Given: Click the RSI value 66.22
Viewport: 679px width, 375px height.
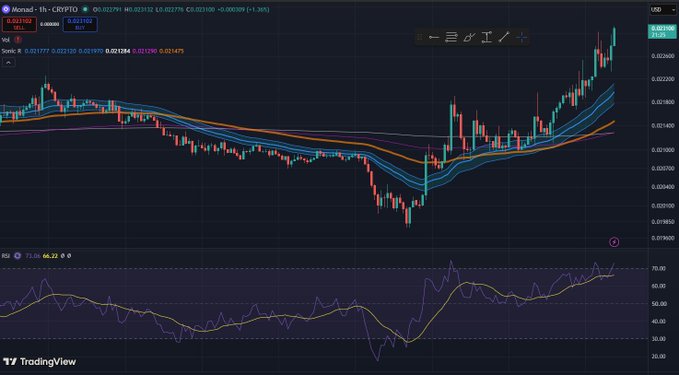Looking at the screenshot, I should click(50, 256).
